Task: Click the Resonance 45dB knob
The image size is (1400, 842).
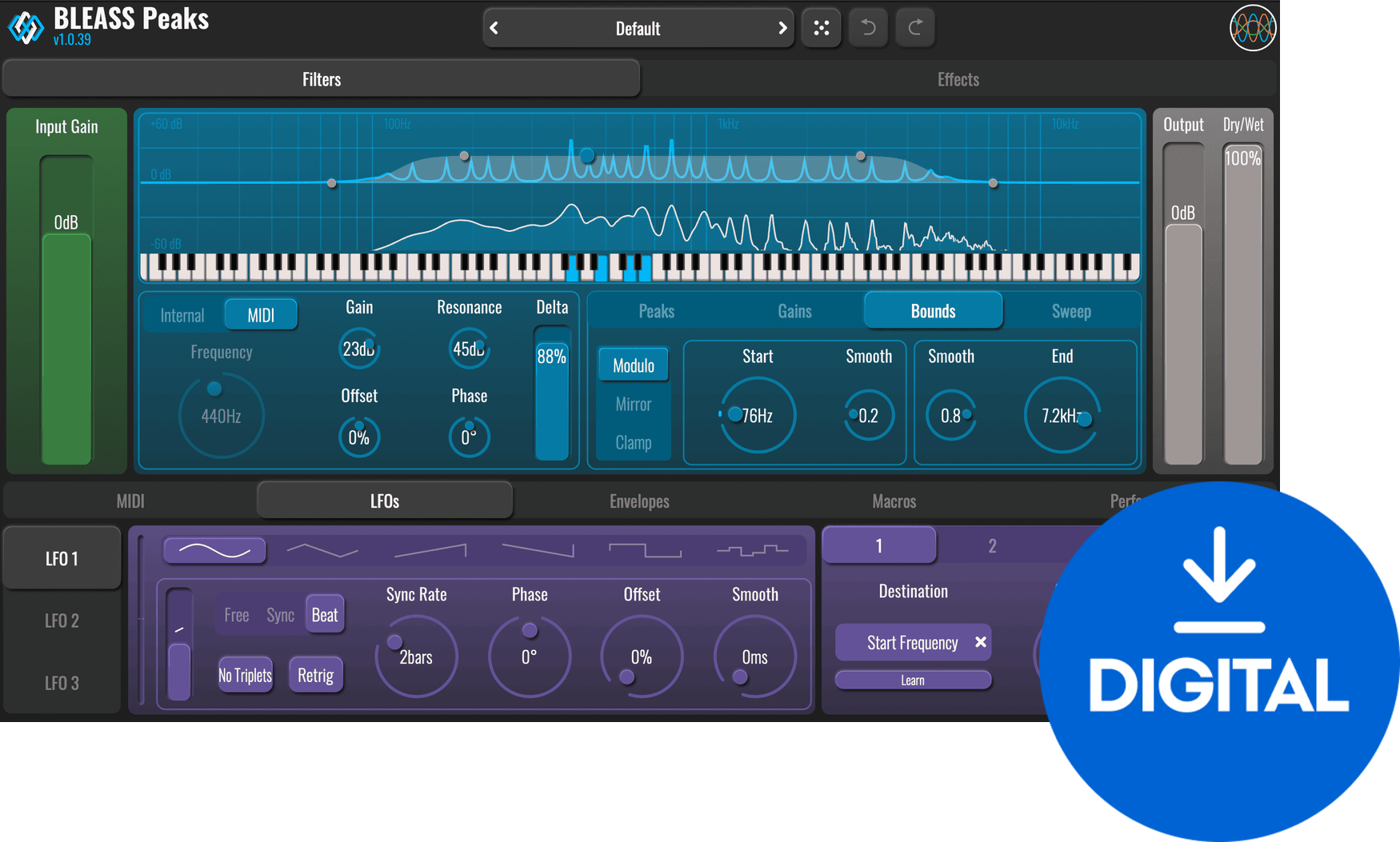Action: pyautogui.click(x=469, y=349)
